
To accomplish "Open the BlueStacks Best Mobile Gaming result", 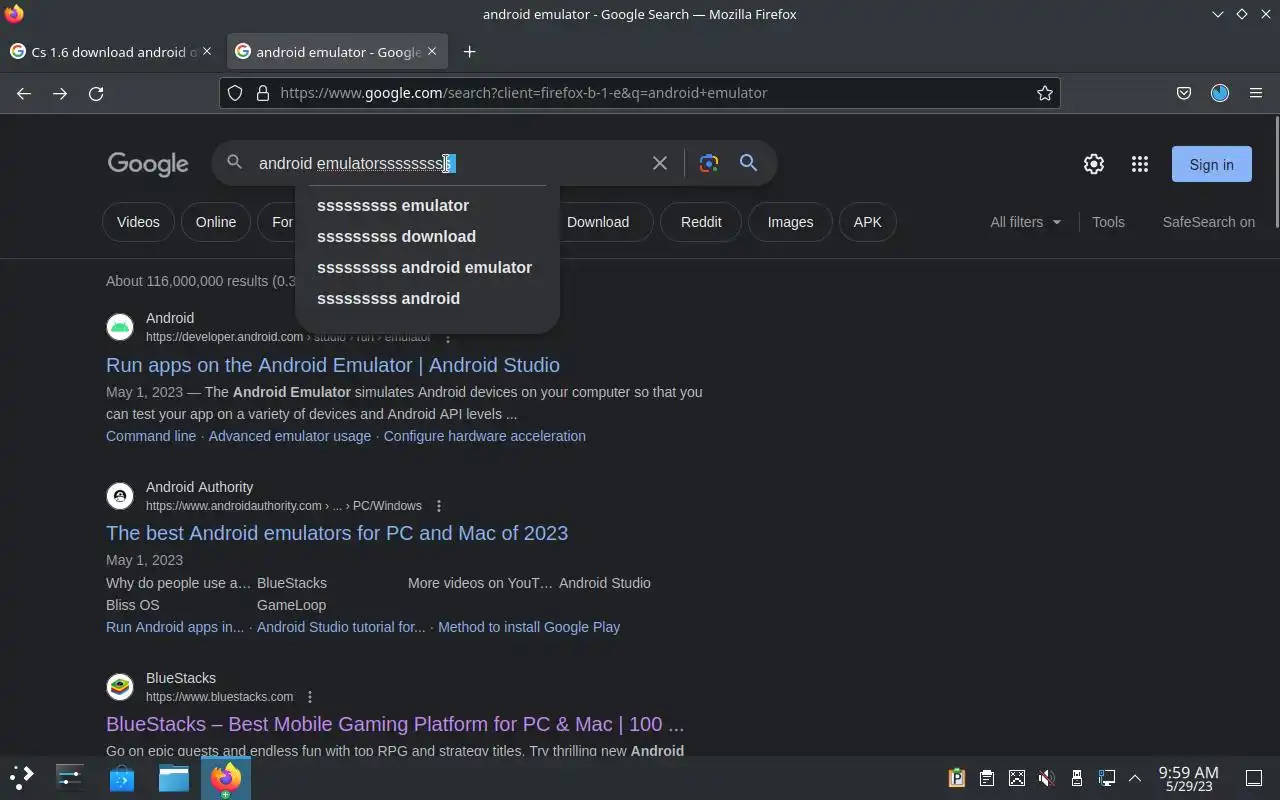I will [395, 724].
